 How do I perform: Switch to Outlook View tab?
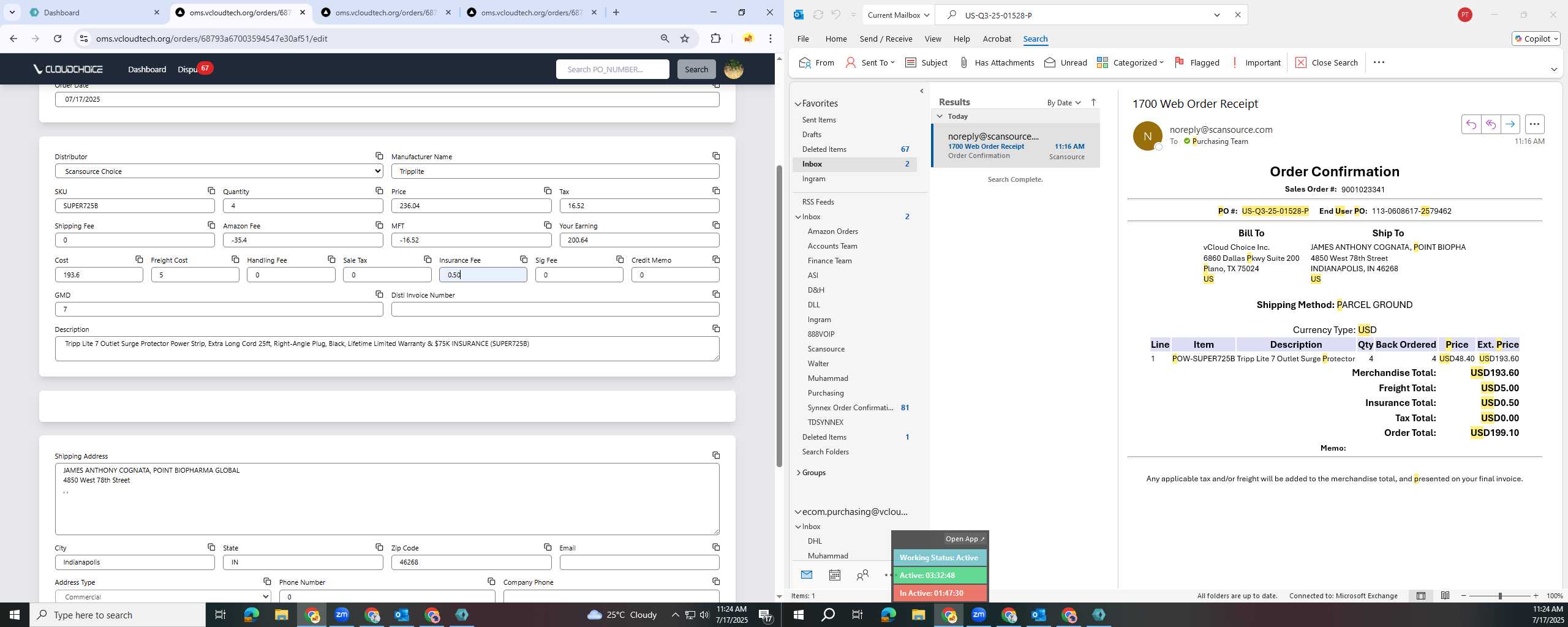933,39
